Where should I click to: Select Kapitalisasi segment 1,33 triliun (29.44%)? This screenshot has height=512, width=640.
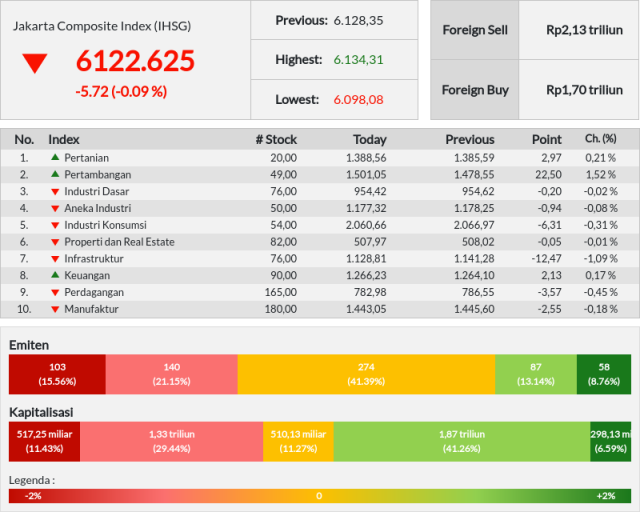[171, 441]
